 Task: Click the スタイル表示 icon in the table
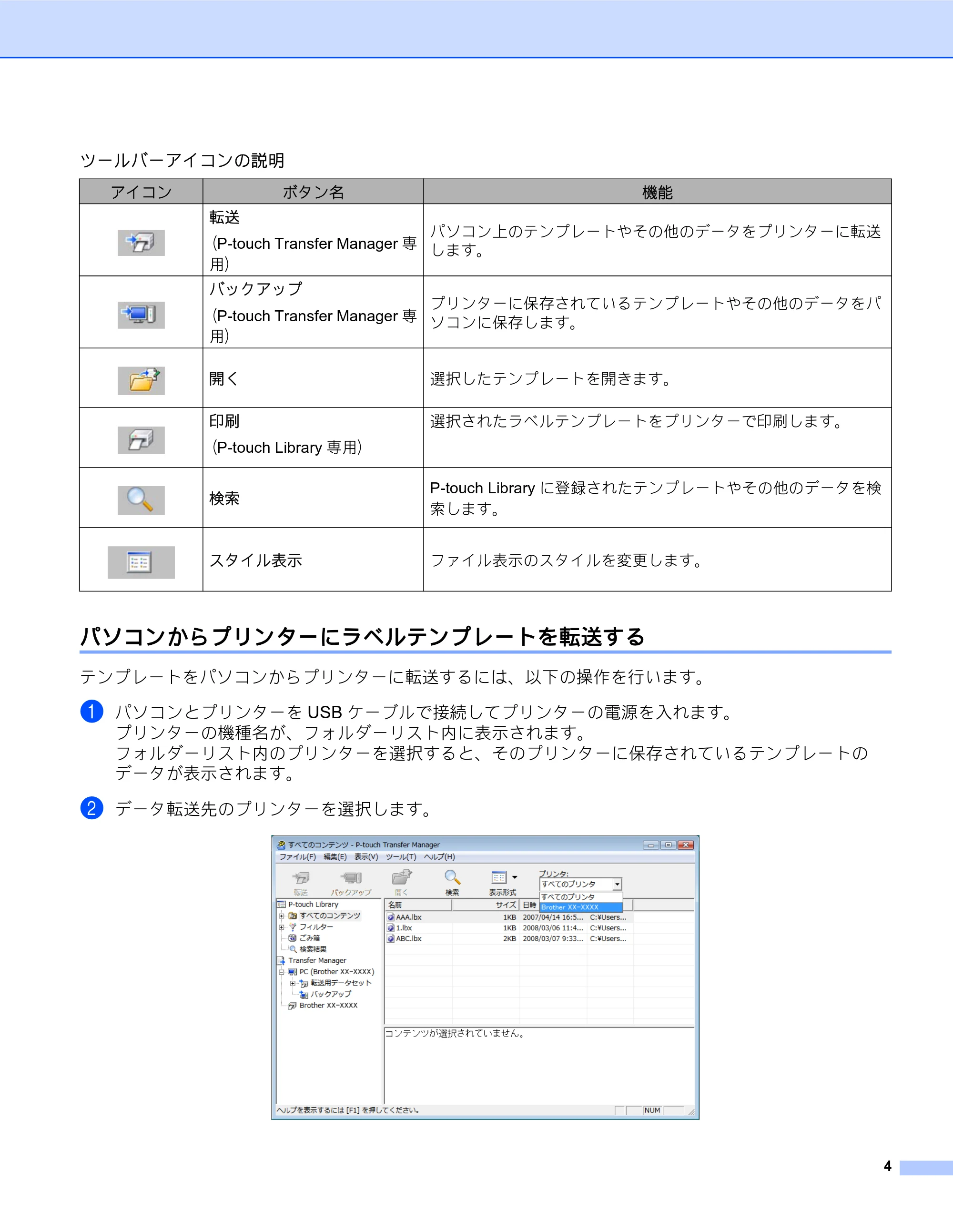pyautogui.click(x=141, y=562)
